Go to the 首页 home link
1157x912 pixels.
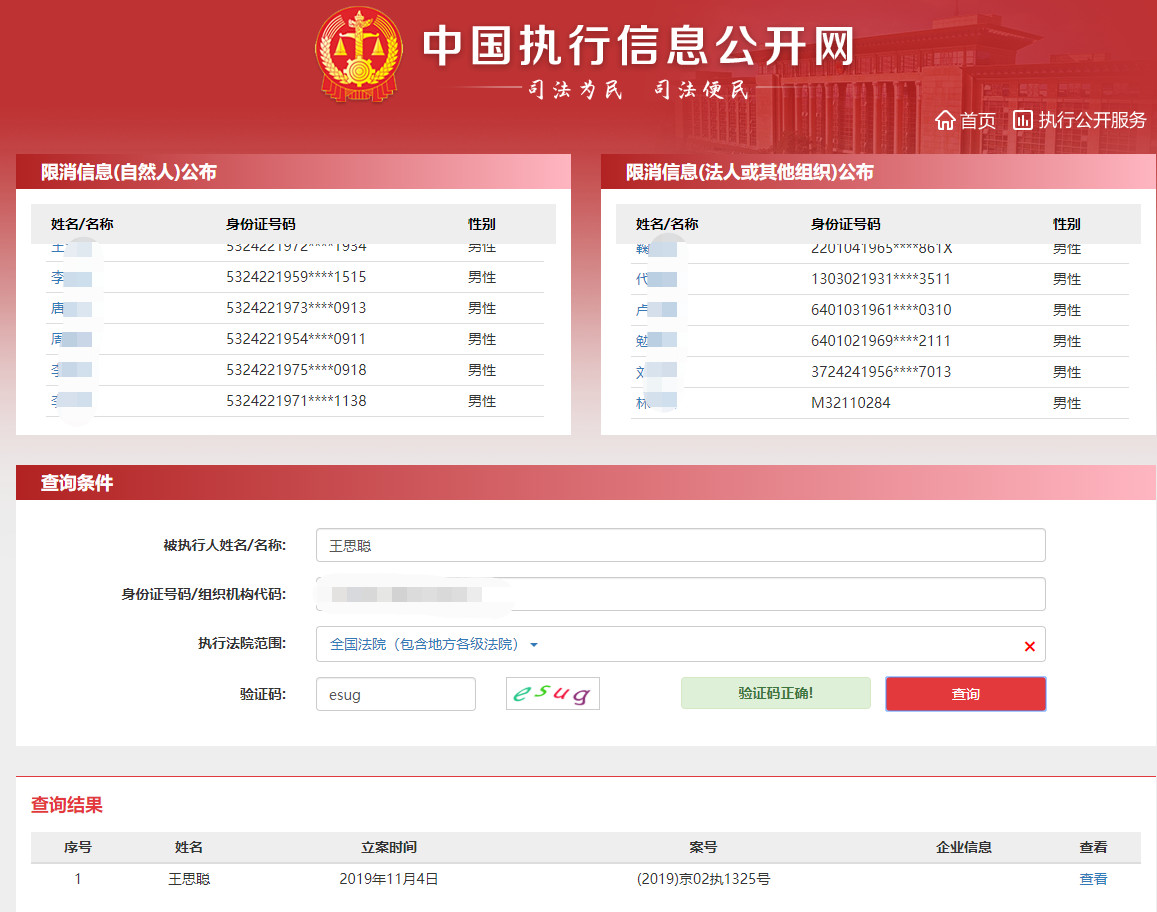[965, 120]
